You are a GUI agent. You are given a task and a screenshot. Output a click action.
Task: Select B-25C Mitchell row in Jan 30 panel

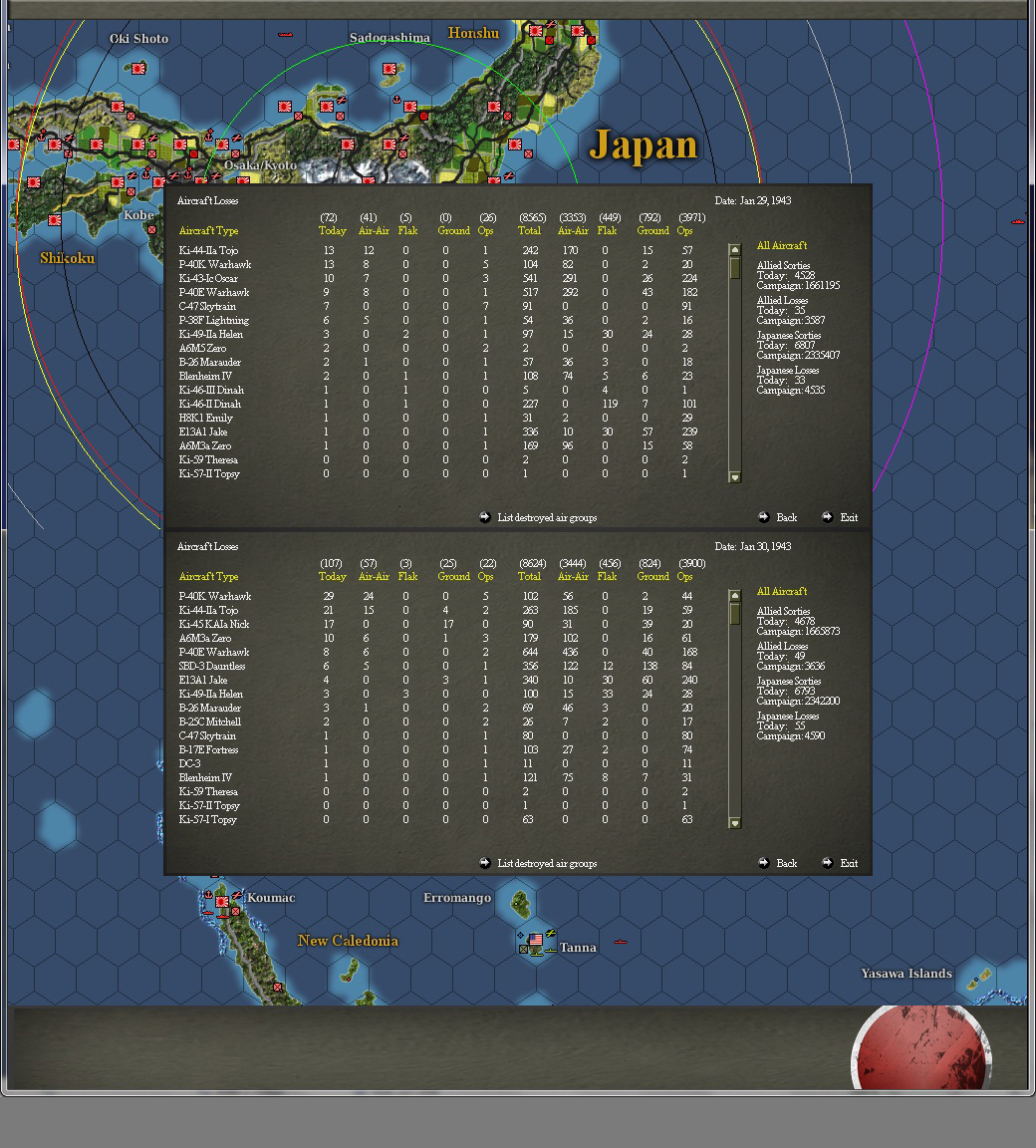pyautogui.click(x=439, y=721)
